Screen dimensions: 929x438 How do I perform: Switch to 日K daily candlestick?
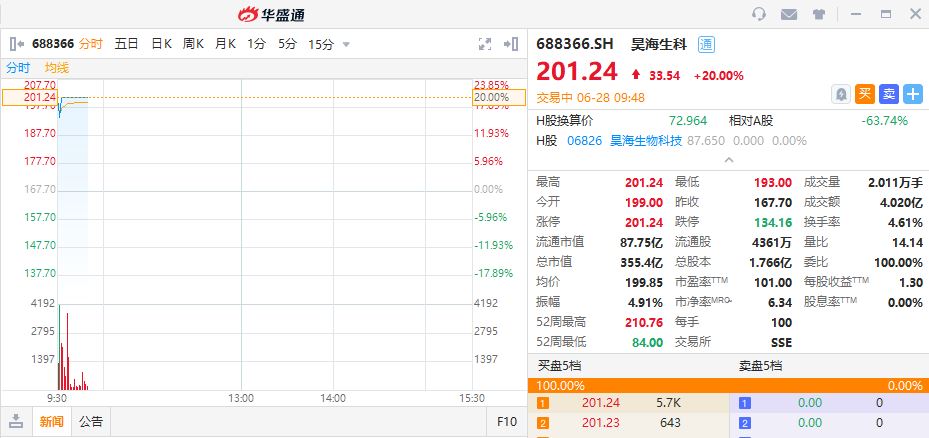coord(161,44)
